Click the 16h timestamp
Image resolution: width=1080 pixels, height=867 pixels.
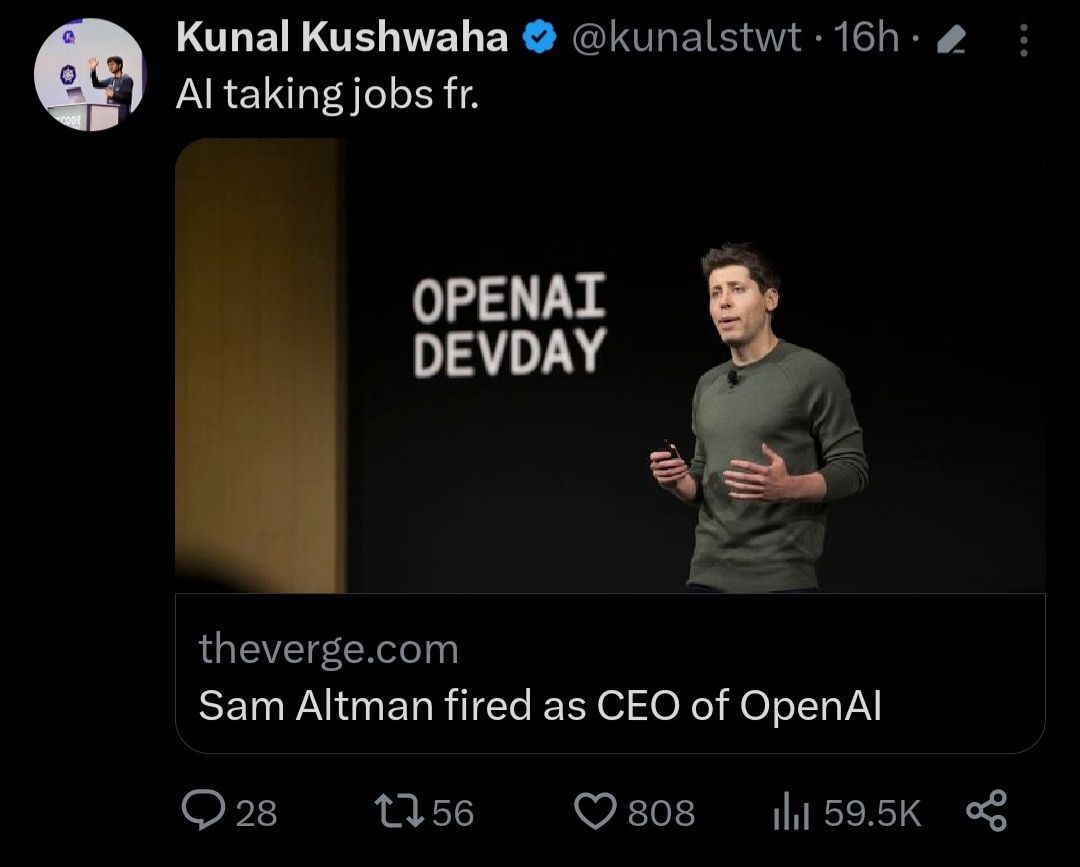coord(866,39)
